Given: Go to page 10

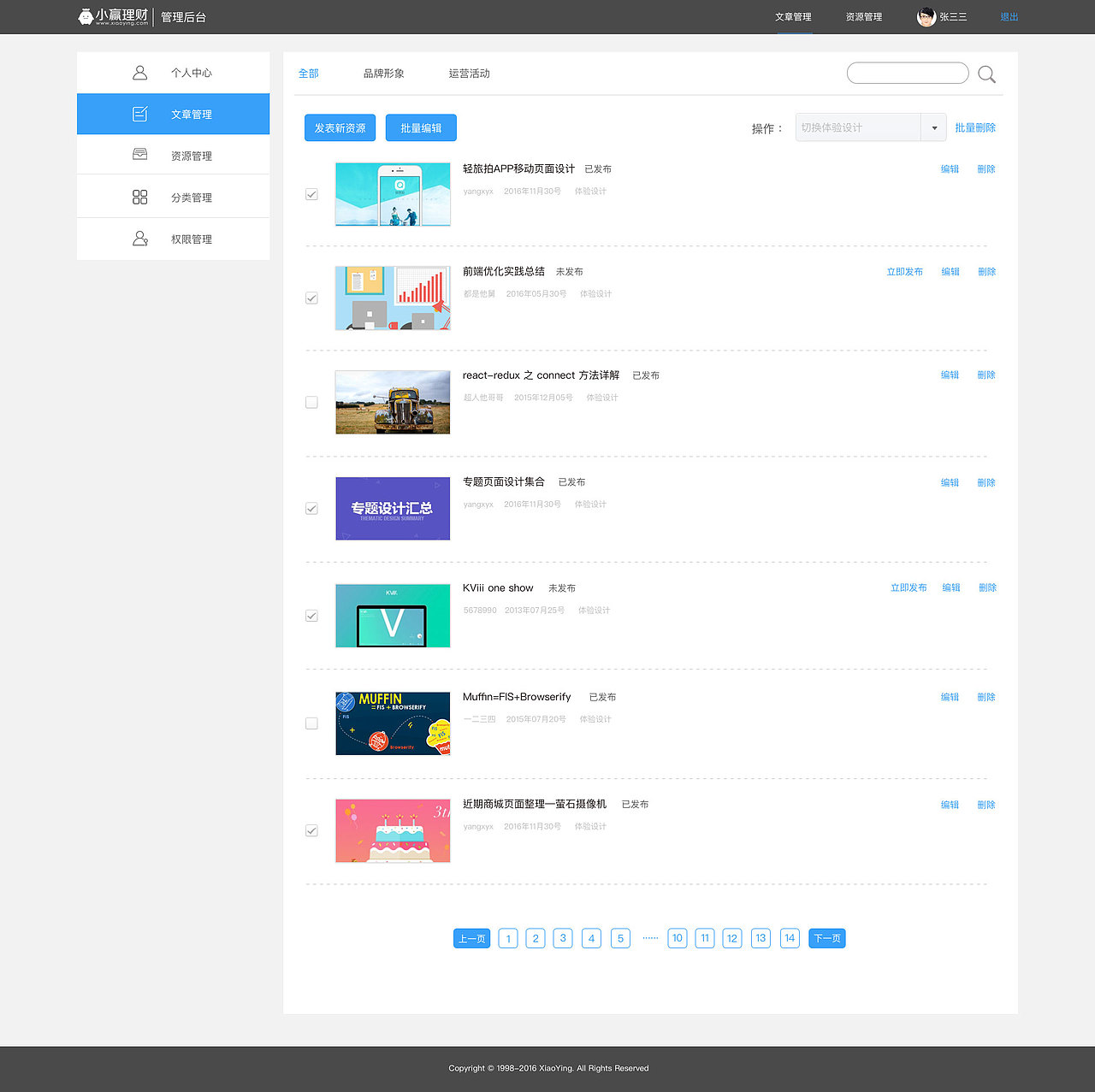Looking at the screenshot, I should [678, 938].
